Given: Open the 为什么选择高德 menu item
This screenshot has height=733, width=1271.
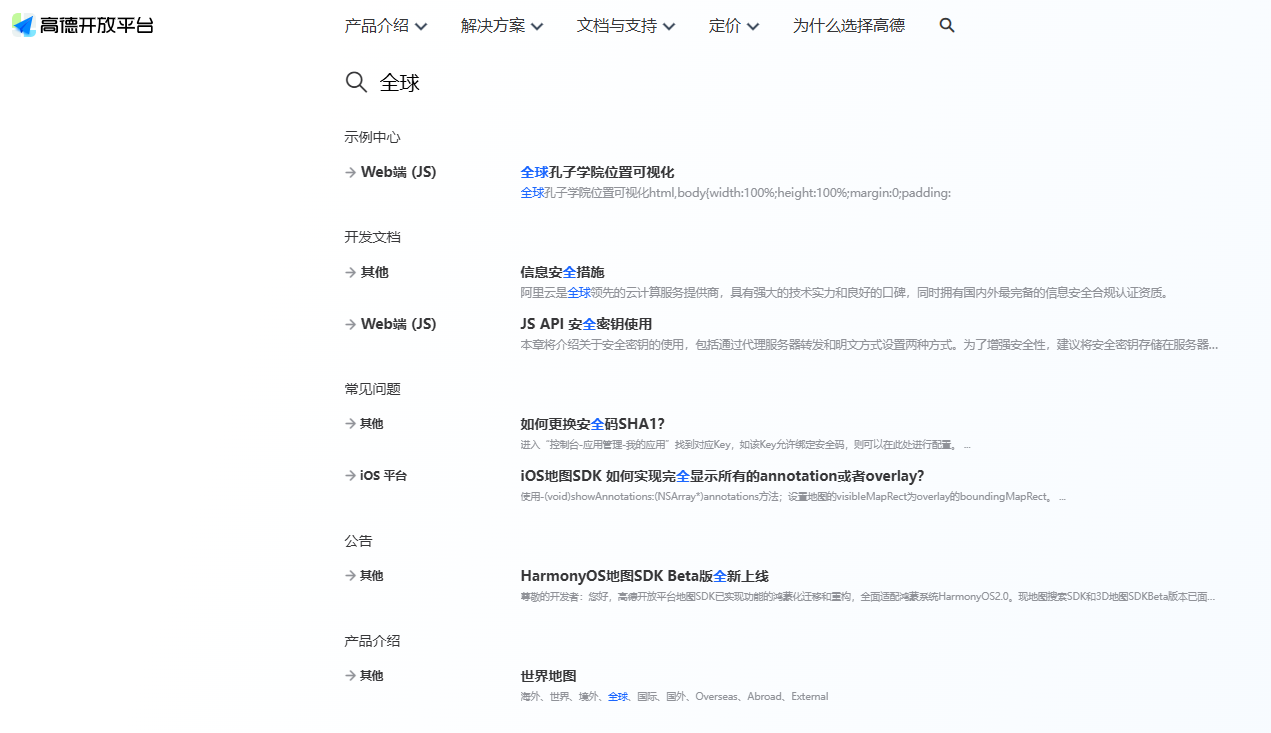Looking at the screenshot, I should coord(849,26).
